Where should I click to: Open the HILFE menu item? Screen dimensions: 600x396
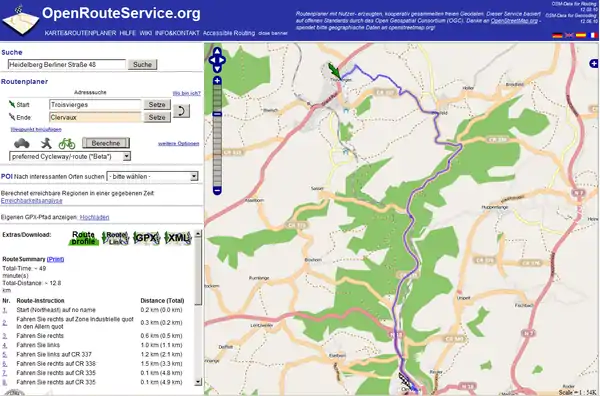[x=127, y=33]
